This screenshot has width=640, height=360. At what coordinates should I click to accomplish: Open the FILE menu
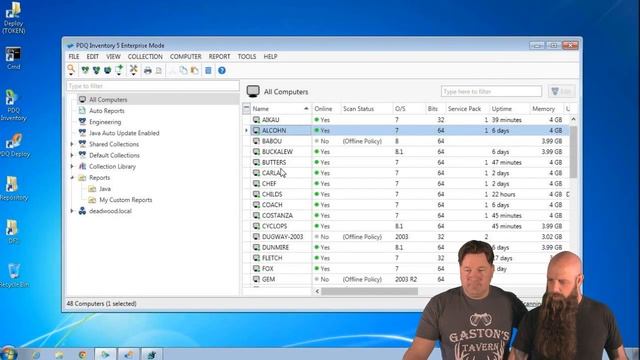(74, 56)
